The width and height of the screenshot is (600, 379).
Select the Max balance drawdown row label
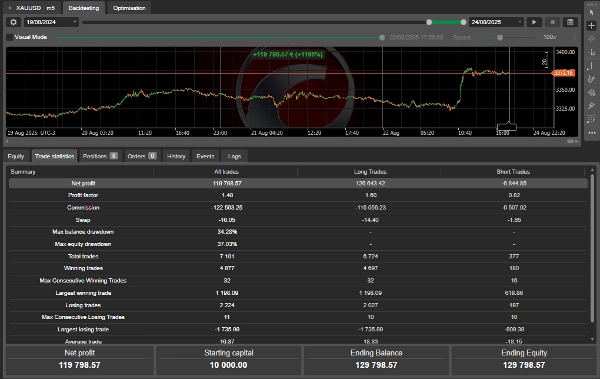click(83, 232)
